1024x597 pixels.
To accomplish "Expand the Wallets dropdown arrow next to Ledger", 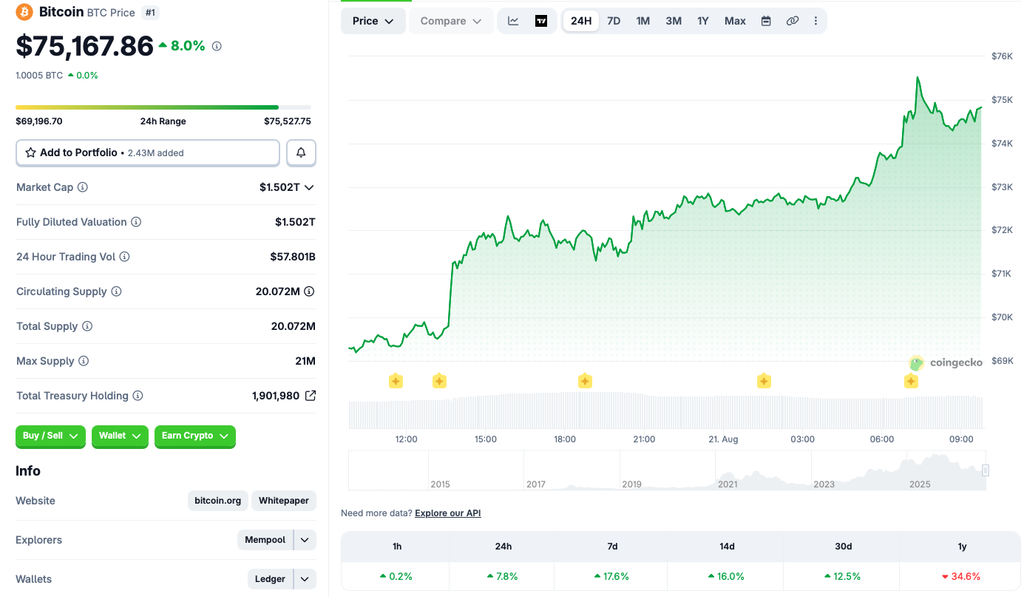I will coord(305,579).
